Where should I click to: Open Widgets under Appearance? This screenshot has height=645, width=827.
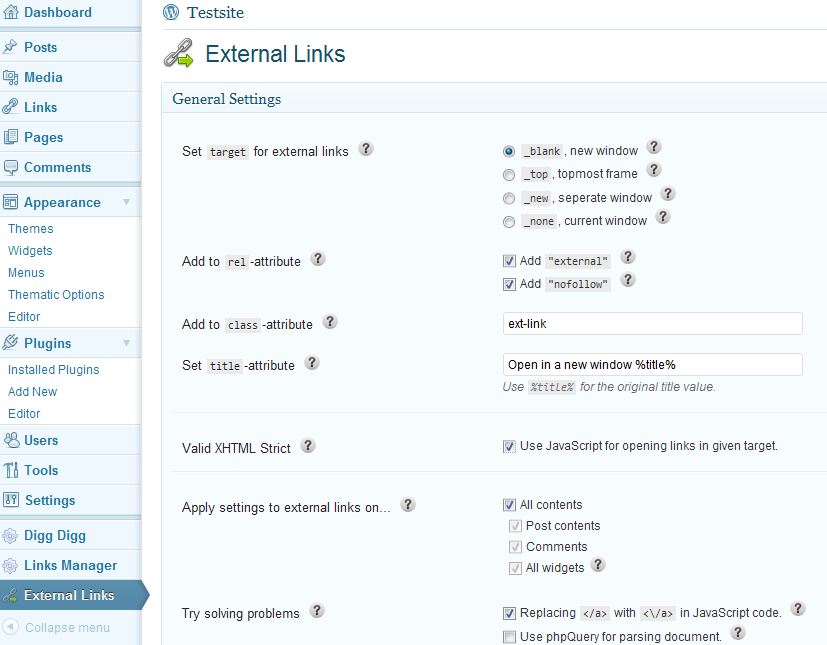pos(30,251)
